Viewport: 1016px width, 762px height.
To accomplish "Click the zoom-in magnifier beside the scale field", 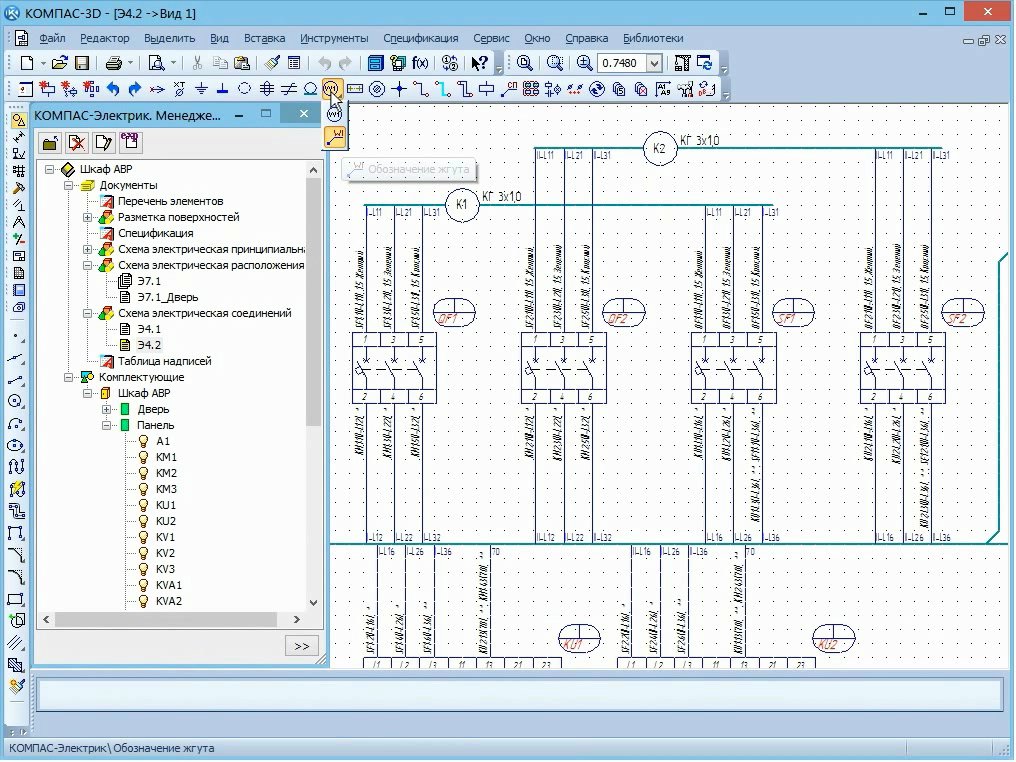I will (585, 63).
